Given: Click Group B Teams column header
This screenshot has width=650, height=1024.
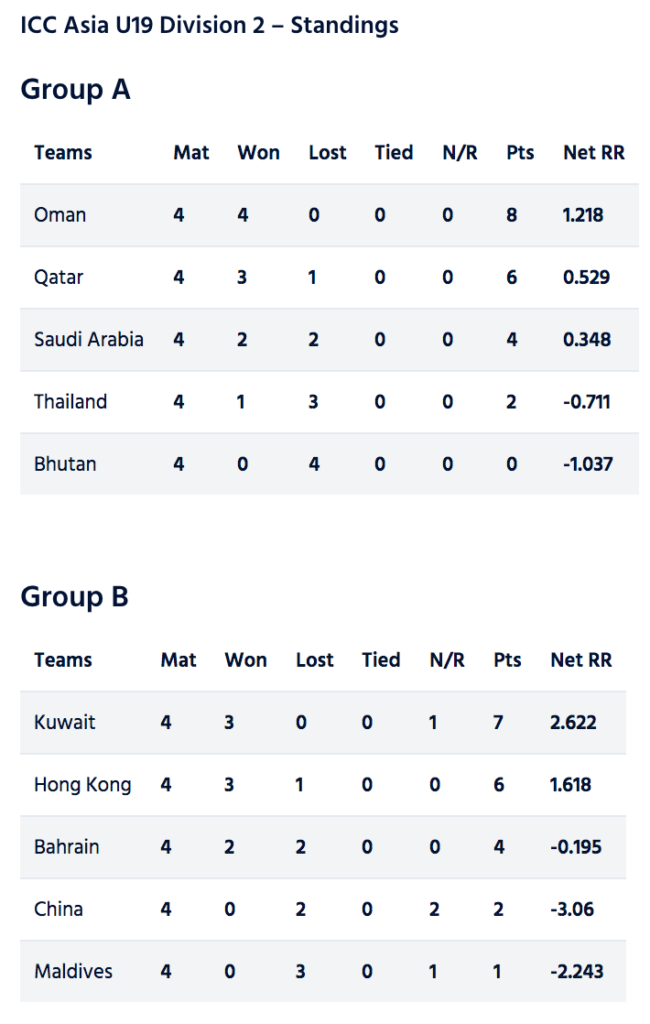Looking at the screenshot, I should tap(63, 660).
